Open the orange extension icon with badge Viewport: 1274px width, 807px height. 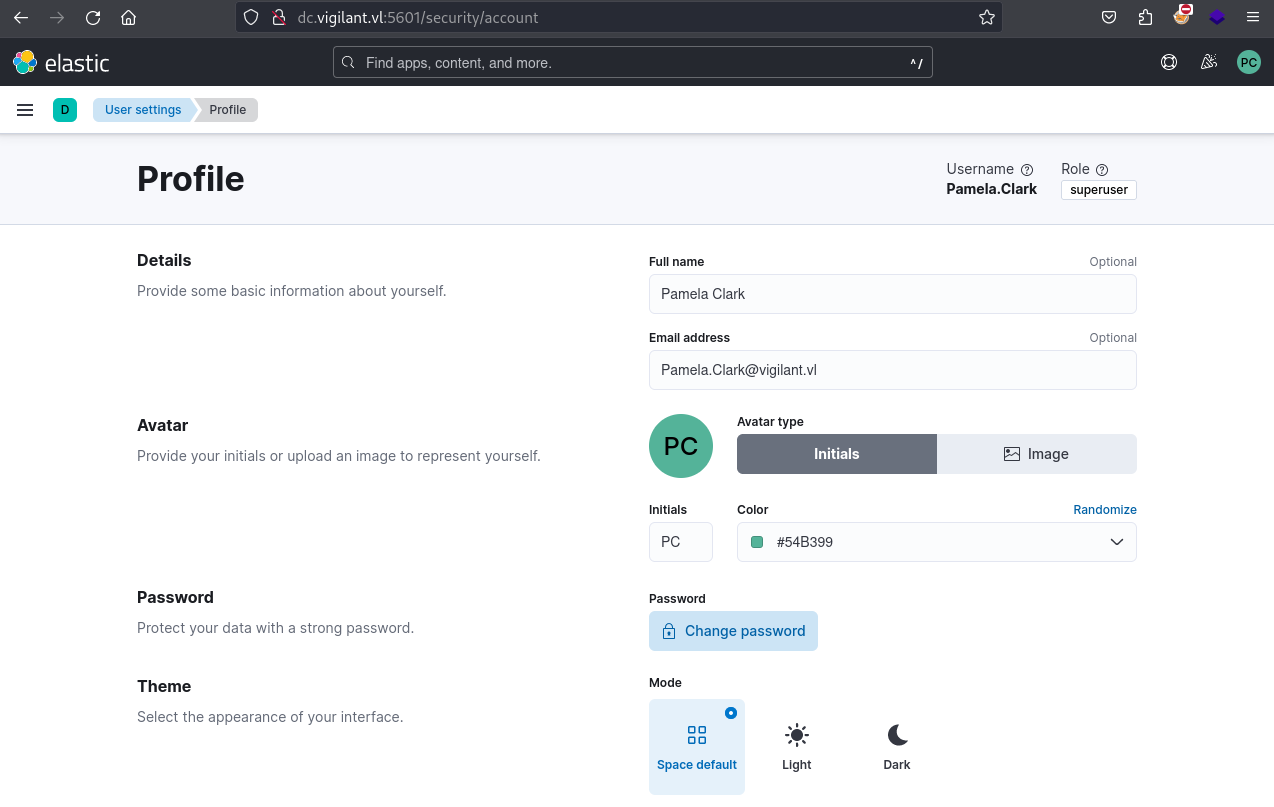[x=1181, y=15]
